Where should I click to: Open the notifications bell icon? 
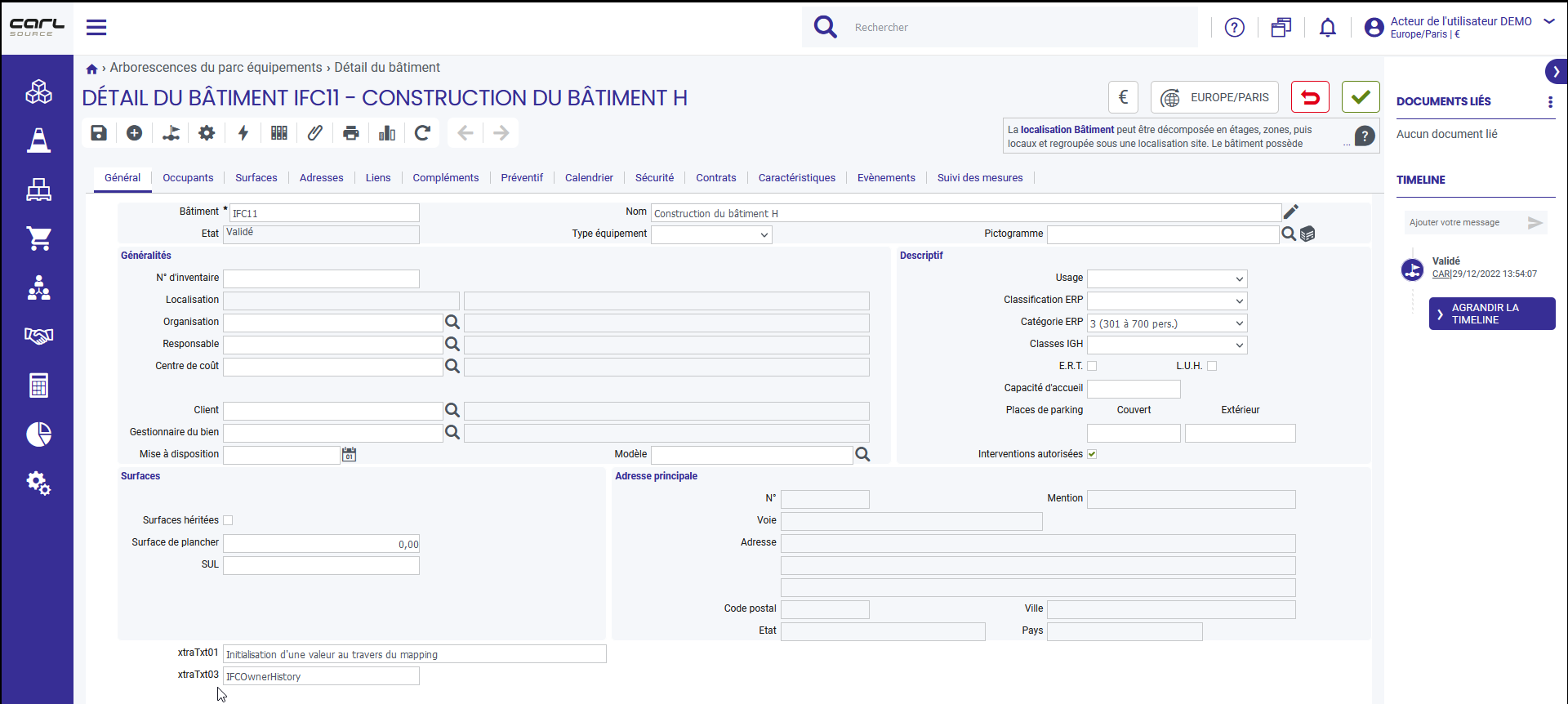[1328, 28]
